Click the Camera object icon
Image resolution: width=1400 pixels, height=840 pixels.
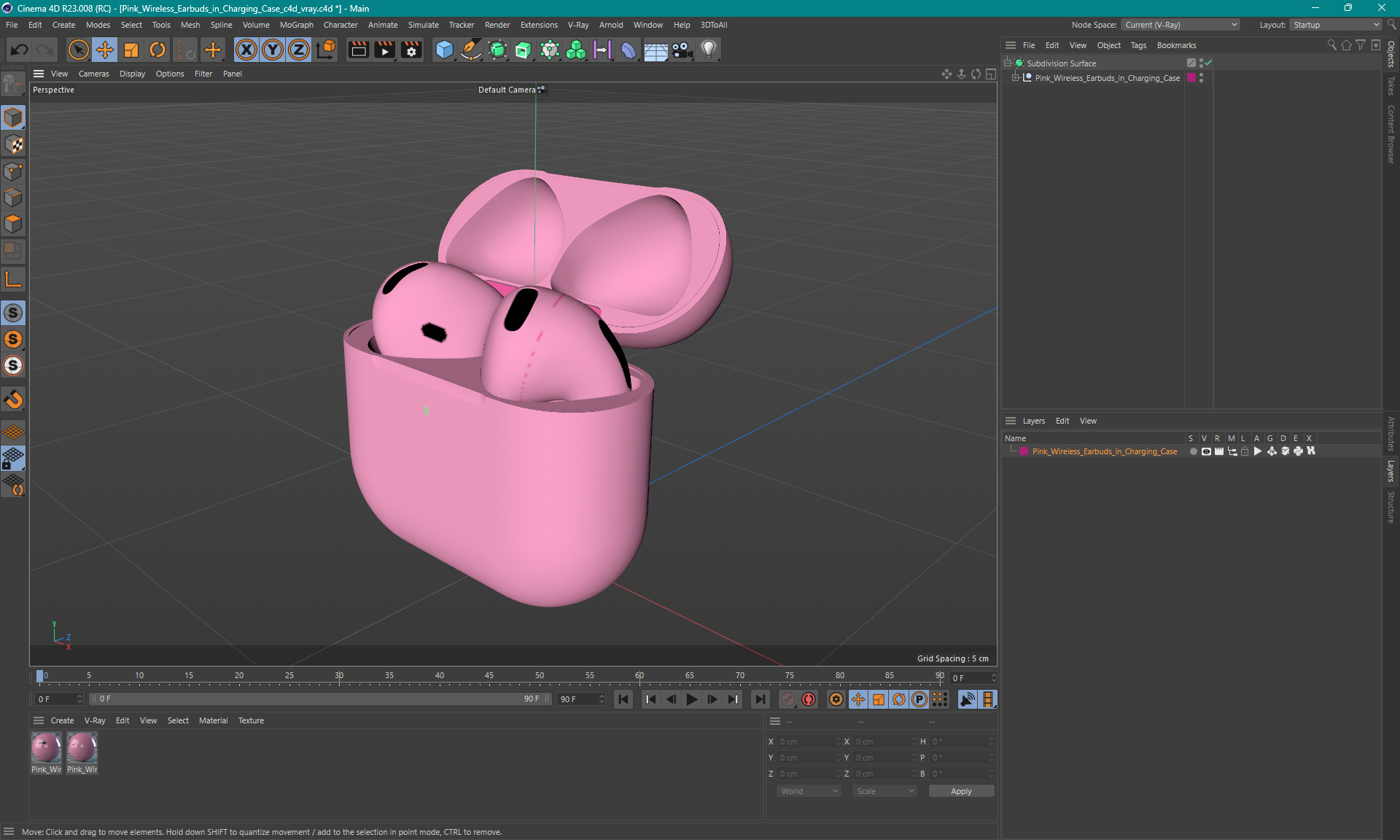coord(682,50)
